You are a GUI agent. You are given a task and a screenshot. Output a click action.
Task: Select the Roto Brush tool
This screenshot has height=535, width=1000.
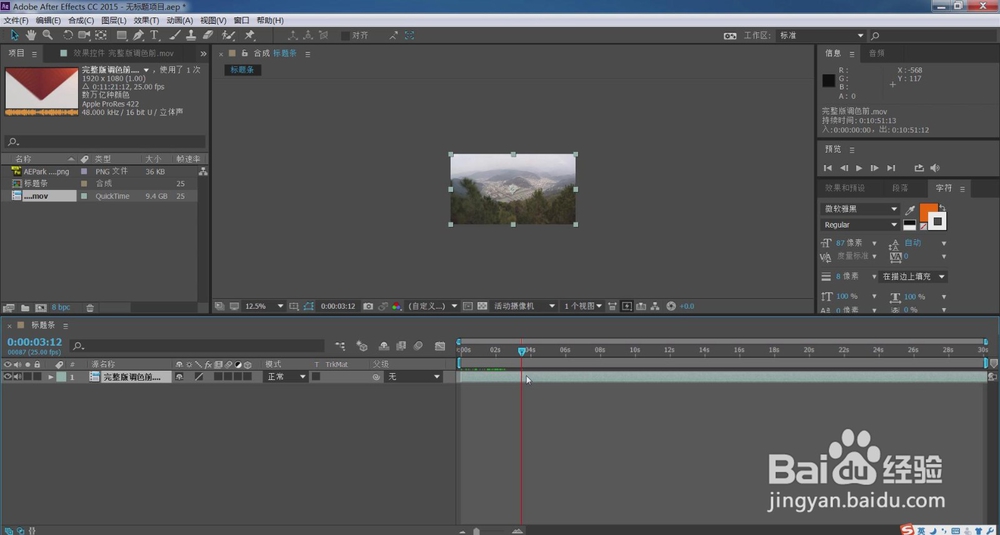228,35
